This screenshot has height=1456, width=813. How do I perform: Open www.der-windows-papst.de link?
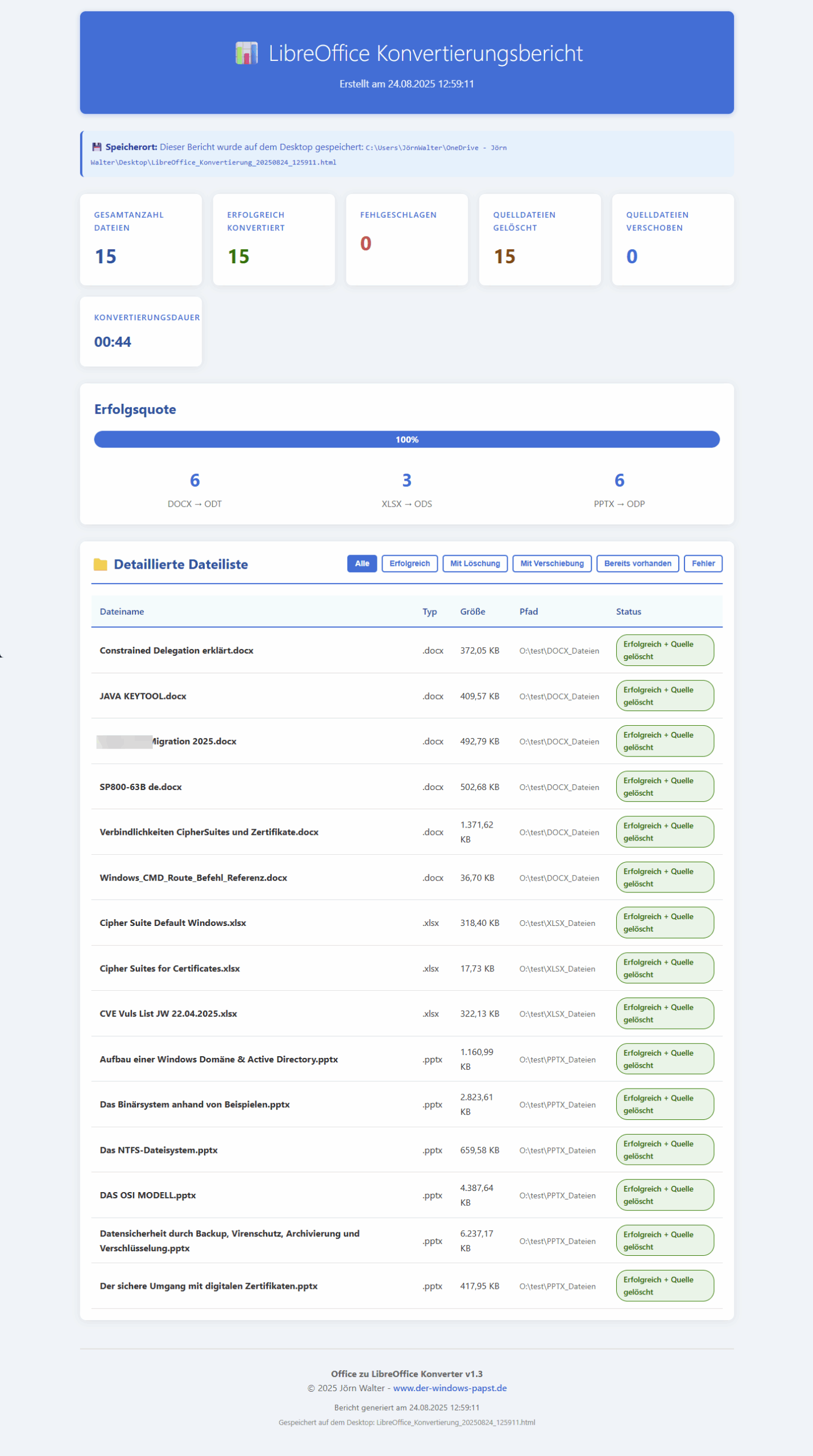(x=450, y=1388)
